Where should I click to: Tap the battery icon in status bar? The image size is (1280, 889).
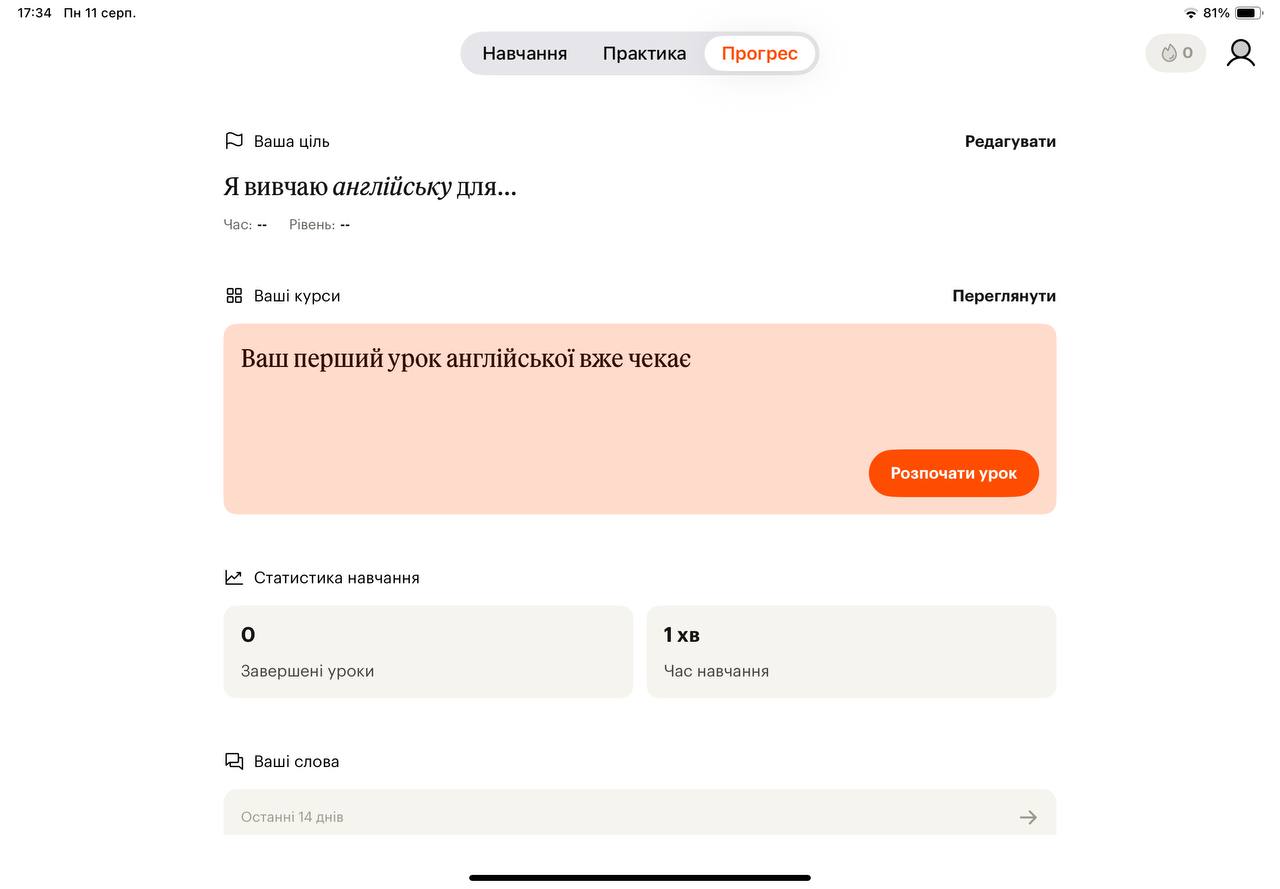(x=1248, y=13)
